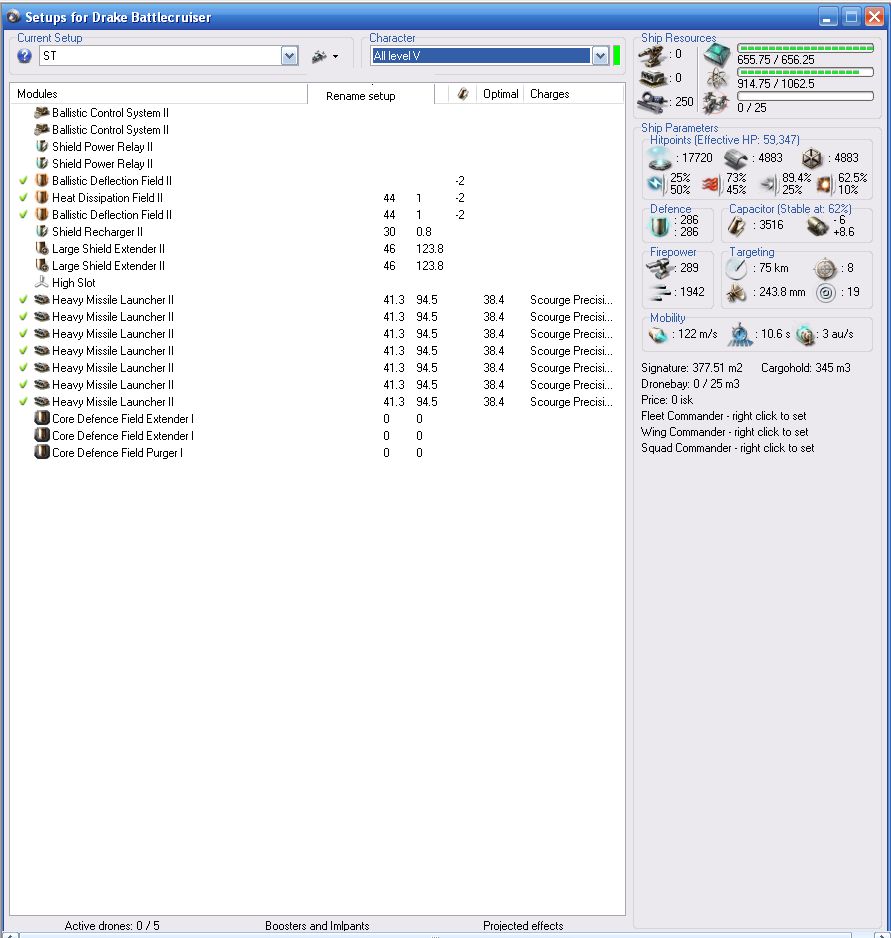The height and width of the screenshot is (938, 891).
Task: Click the powergrid resource icon
Action: [716, 78]
